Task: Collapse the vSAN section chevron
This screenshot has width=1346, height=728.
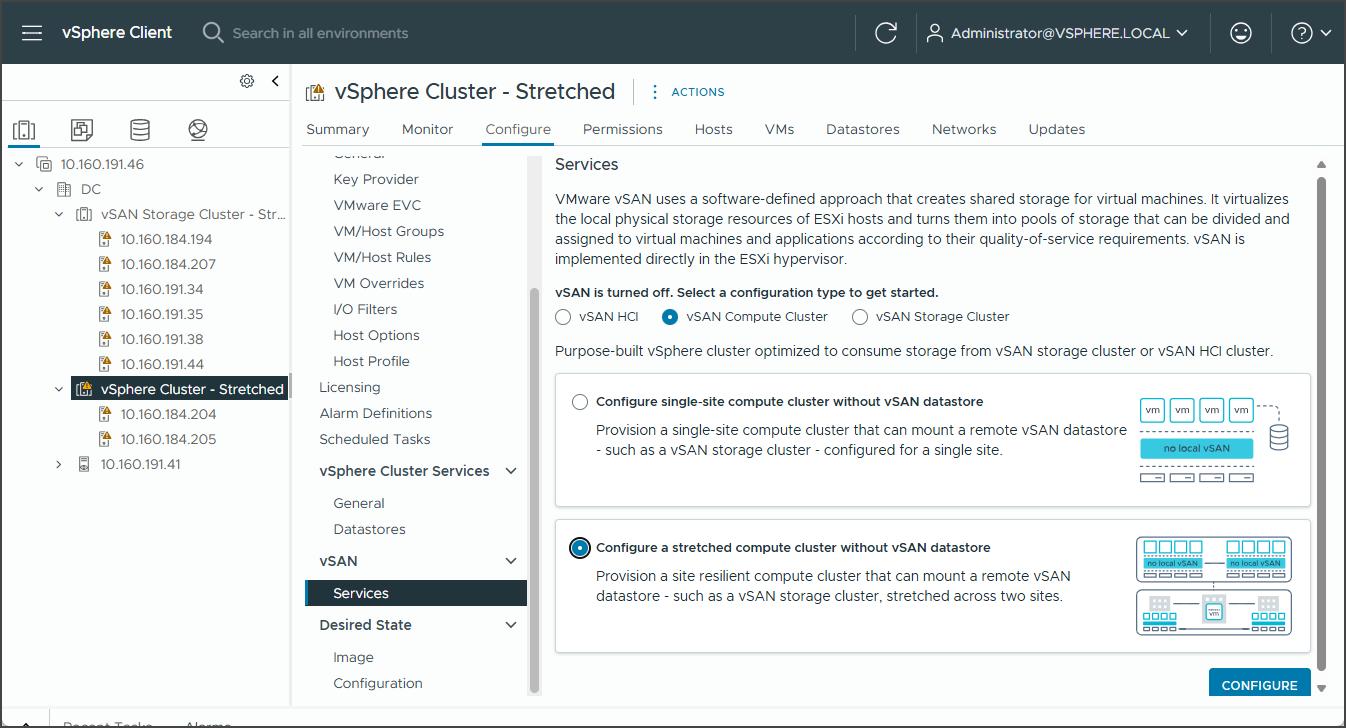Action: click(x=512, y=561)
